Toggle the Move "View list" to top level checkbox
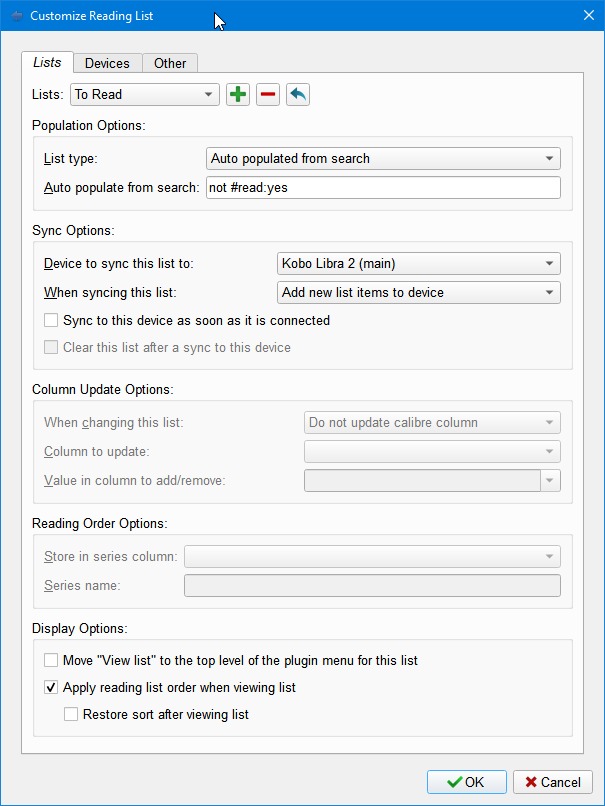The height and width of the screenshot is (806, 605). click(51, 661)
